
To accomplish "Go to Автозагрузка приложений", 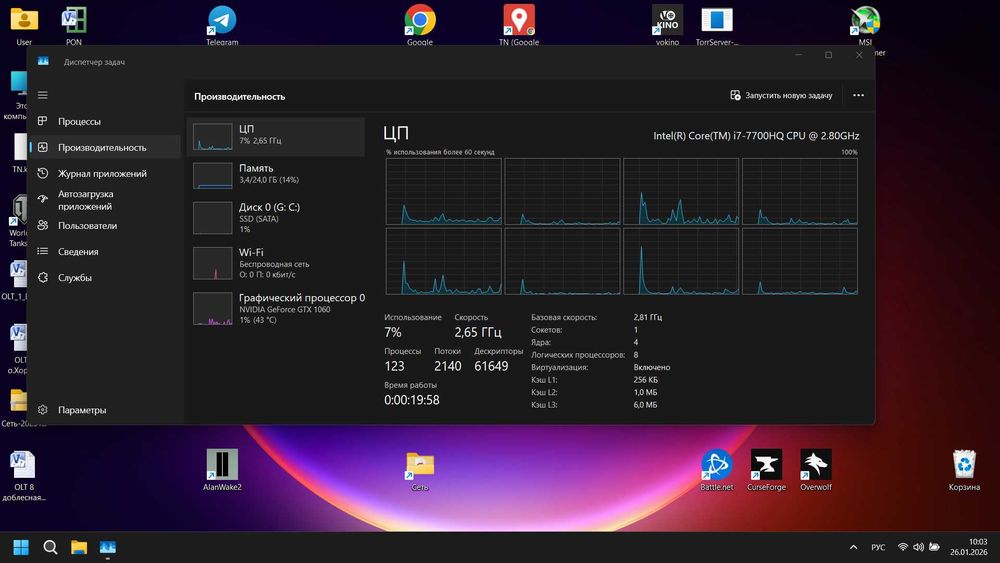I will pos(105,200).
